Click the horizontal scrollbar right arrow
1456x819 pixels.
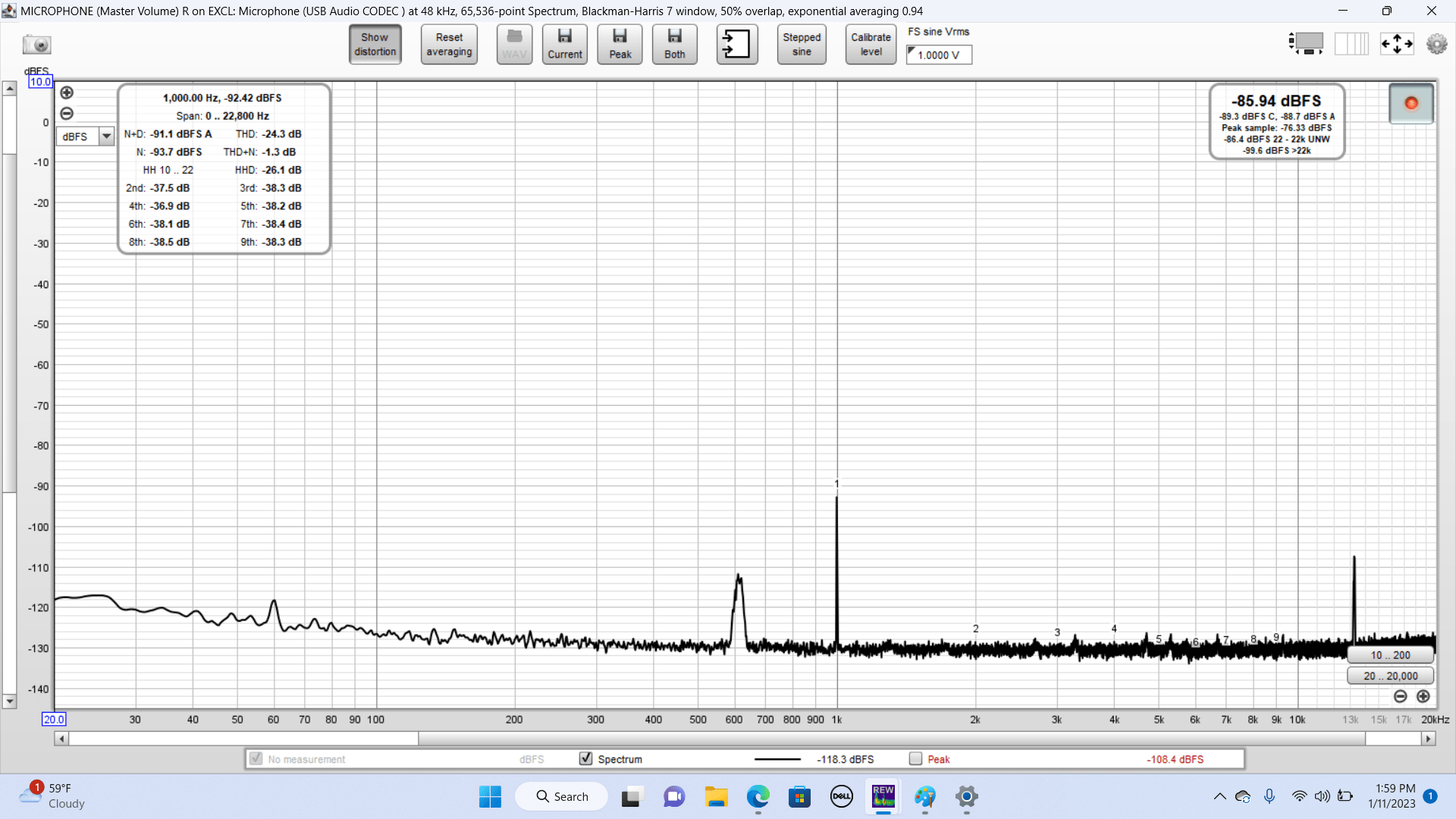[x=1429, y=739]
